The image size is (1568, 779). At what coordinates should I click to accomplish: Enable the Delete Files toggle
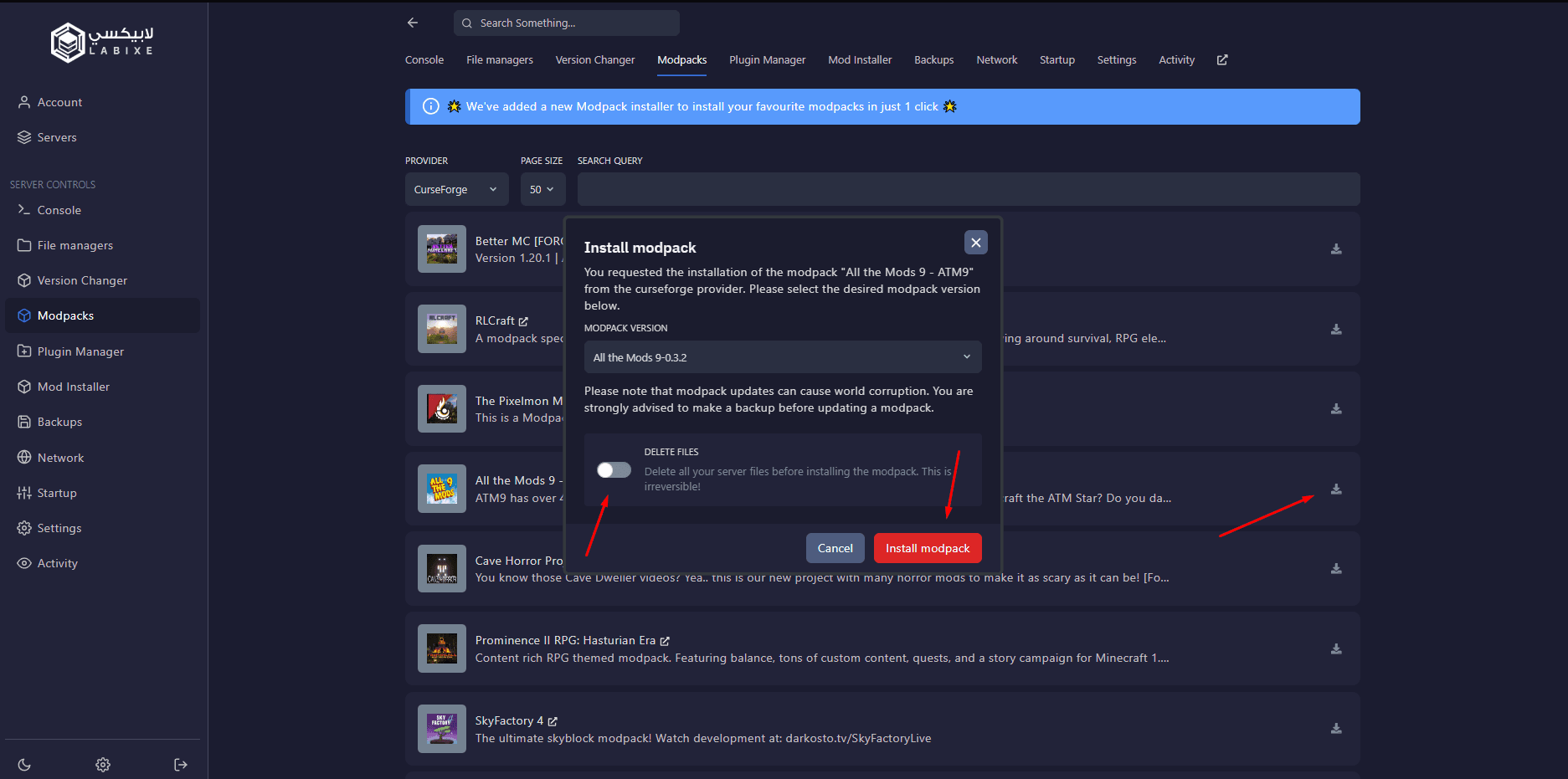(614, 470)
